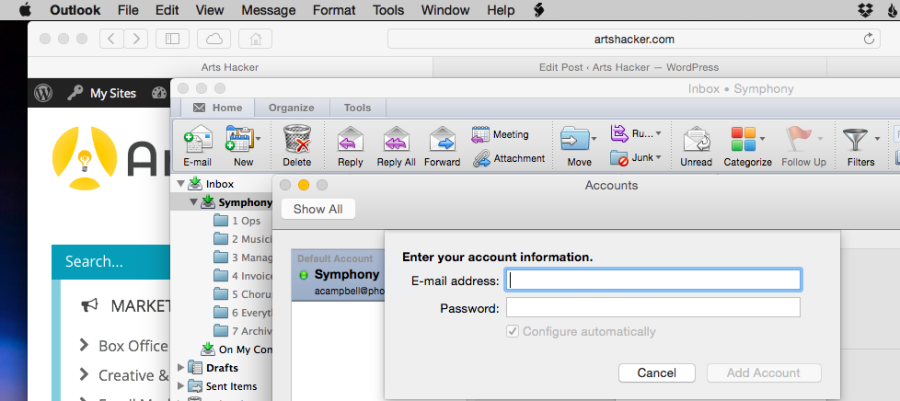The image size is (900, 401).
Task: Open the Format menu
Action: point(334,10)
